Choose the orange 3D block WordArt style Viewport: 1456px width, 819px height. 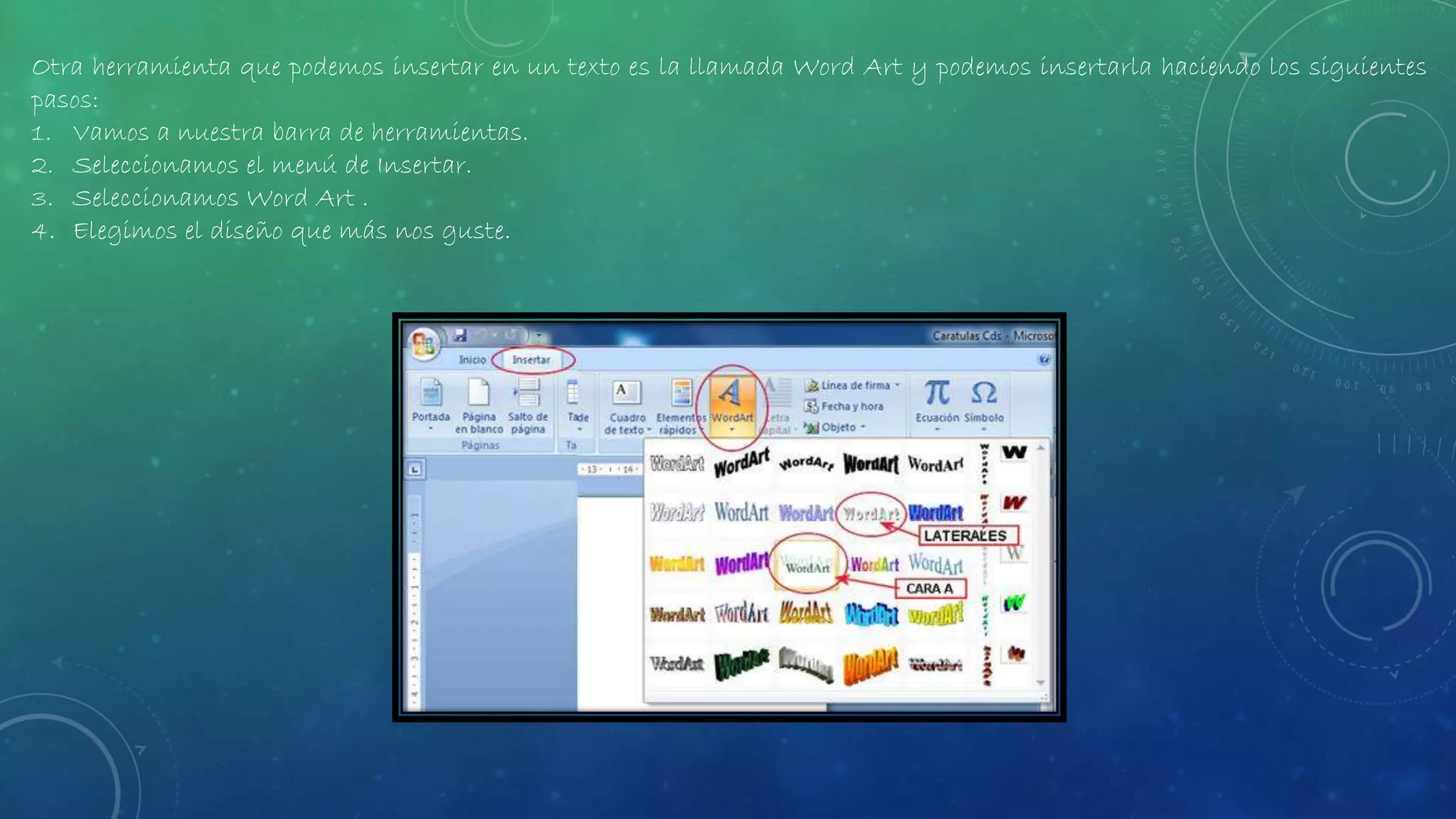[871, 665]
